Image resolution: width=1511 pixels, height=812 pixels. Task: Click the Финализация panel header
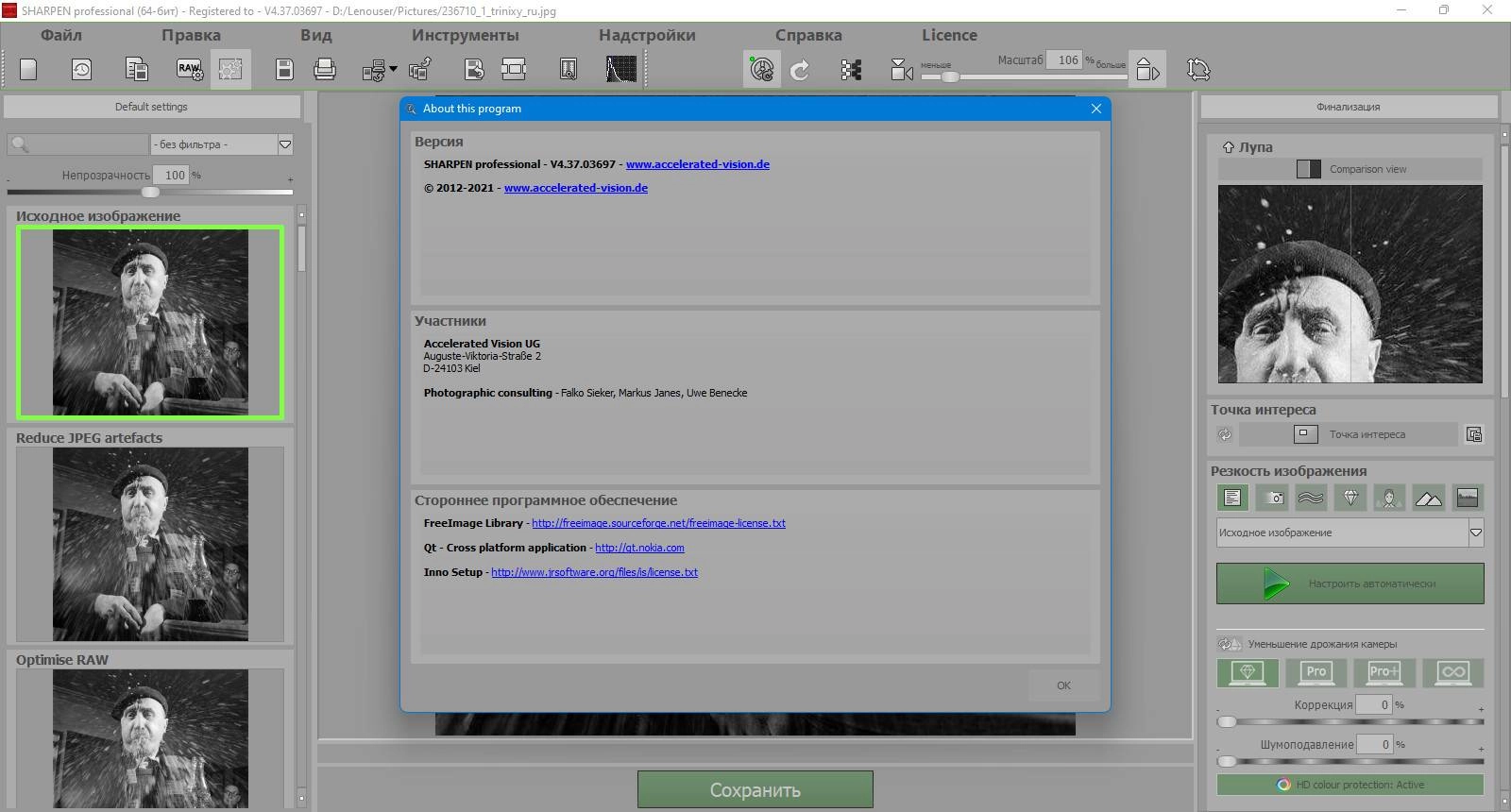[x=1348, y=107]
